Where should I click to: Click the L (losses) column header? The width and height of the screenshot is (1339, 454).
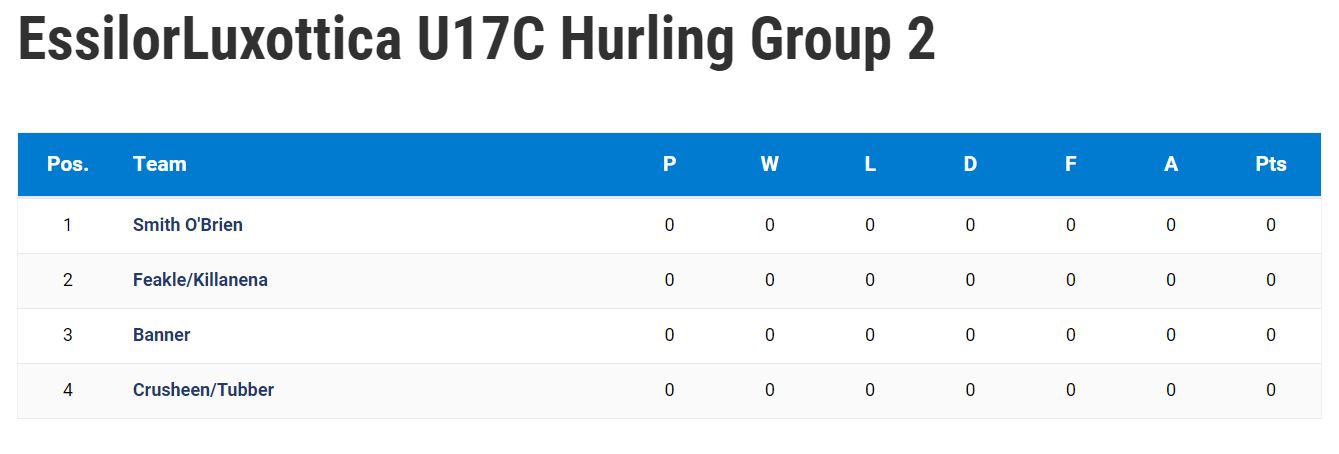tap(870, 164)
